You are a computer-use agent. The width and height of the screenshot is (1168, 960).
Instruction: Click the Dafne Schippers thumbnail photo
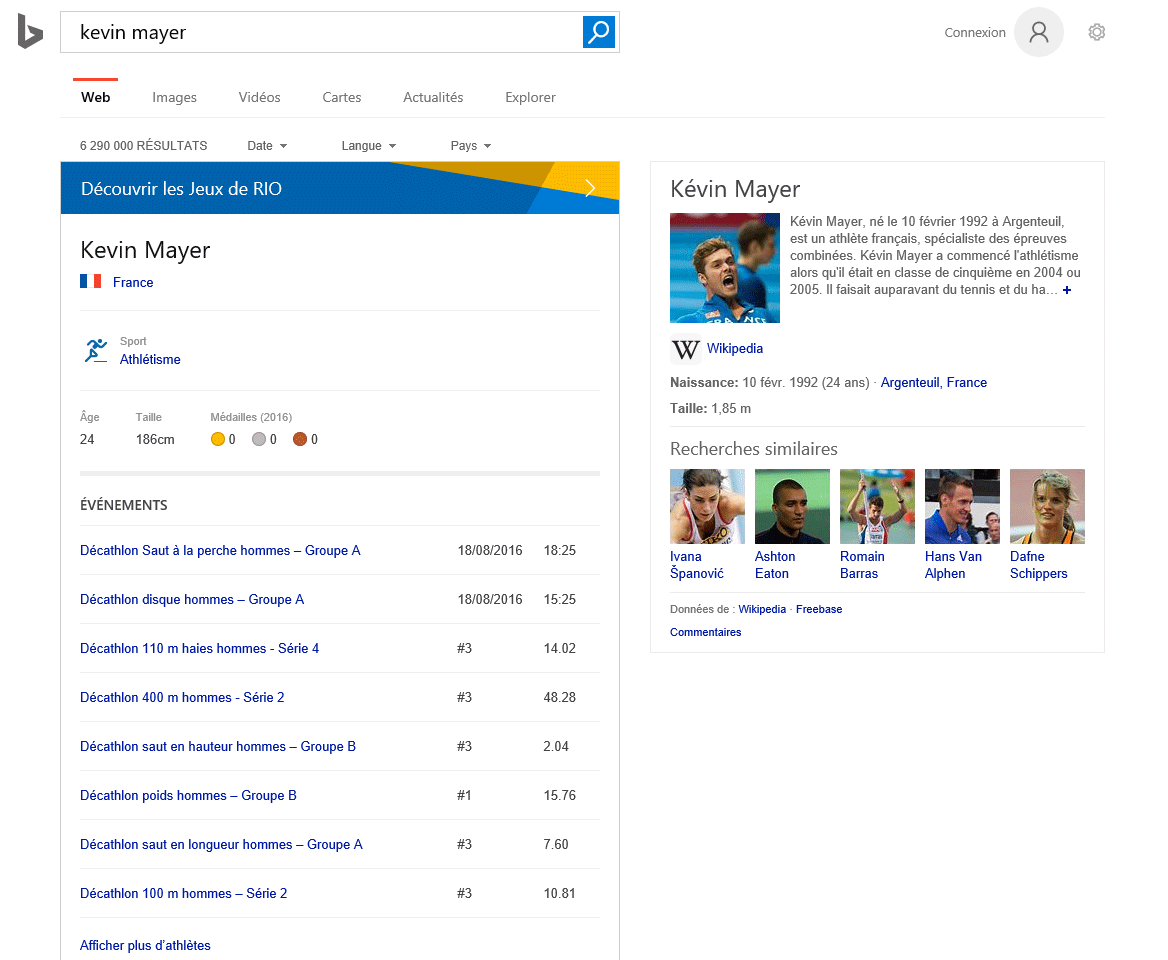[x=1047, y=506]
